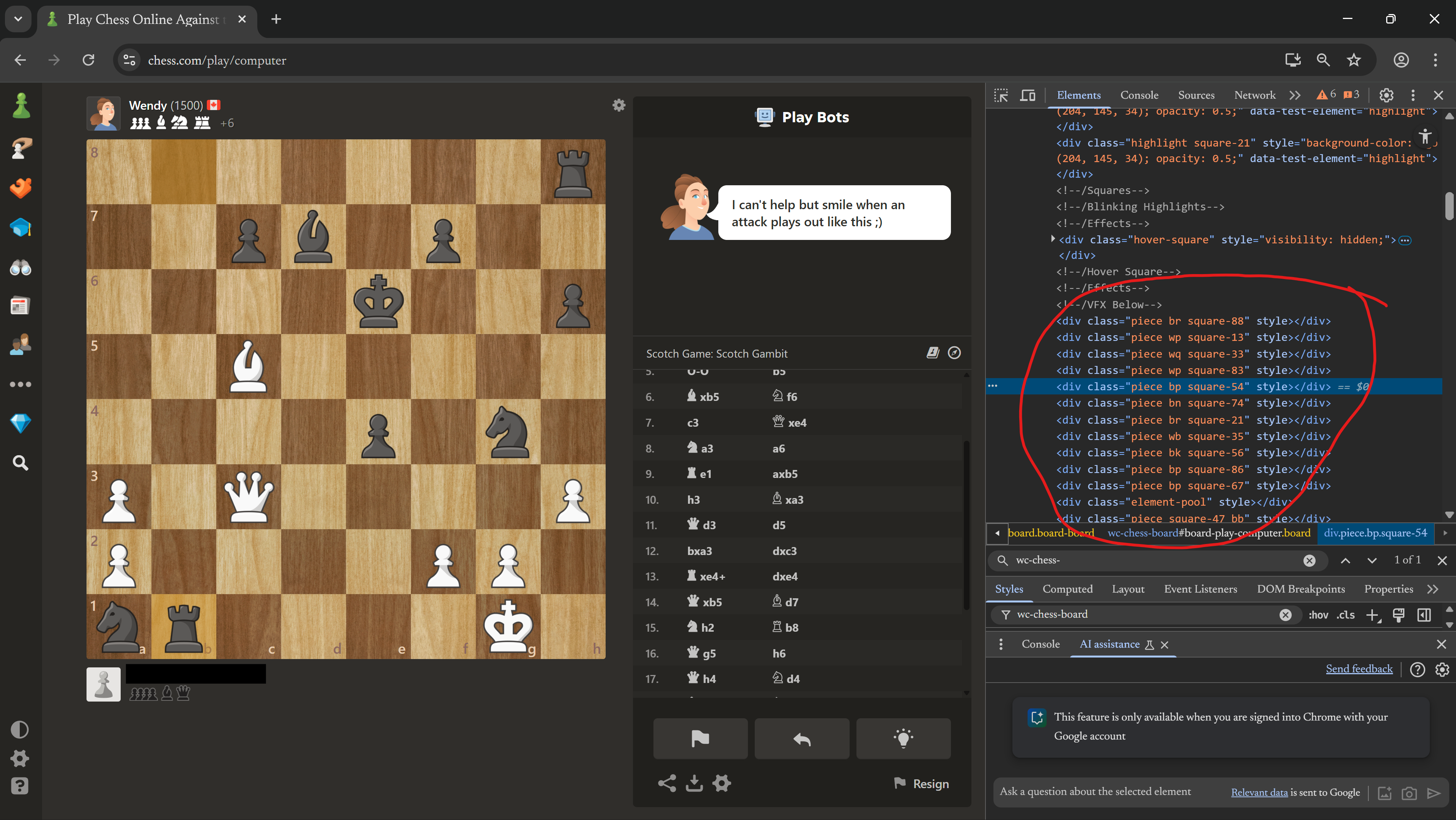Click the opening explorer compass icon
The image size is (1456, 820).
pyautogui.click(x=954, y=353)
